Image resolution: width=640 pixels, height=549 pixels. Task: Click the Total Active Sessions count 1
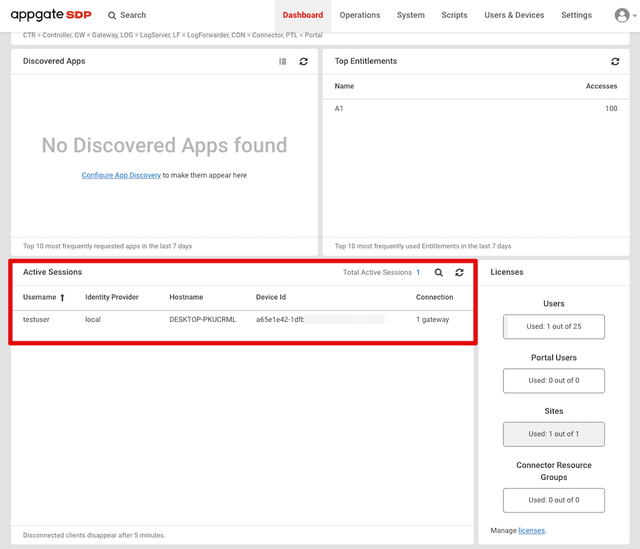point(418,272)
